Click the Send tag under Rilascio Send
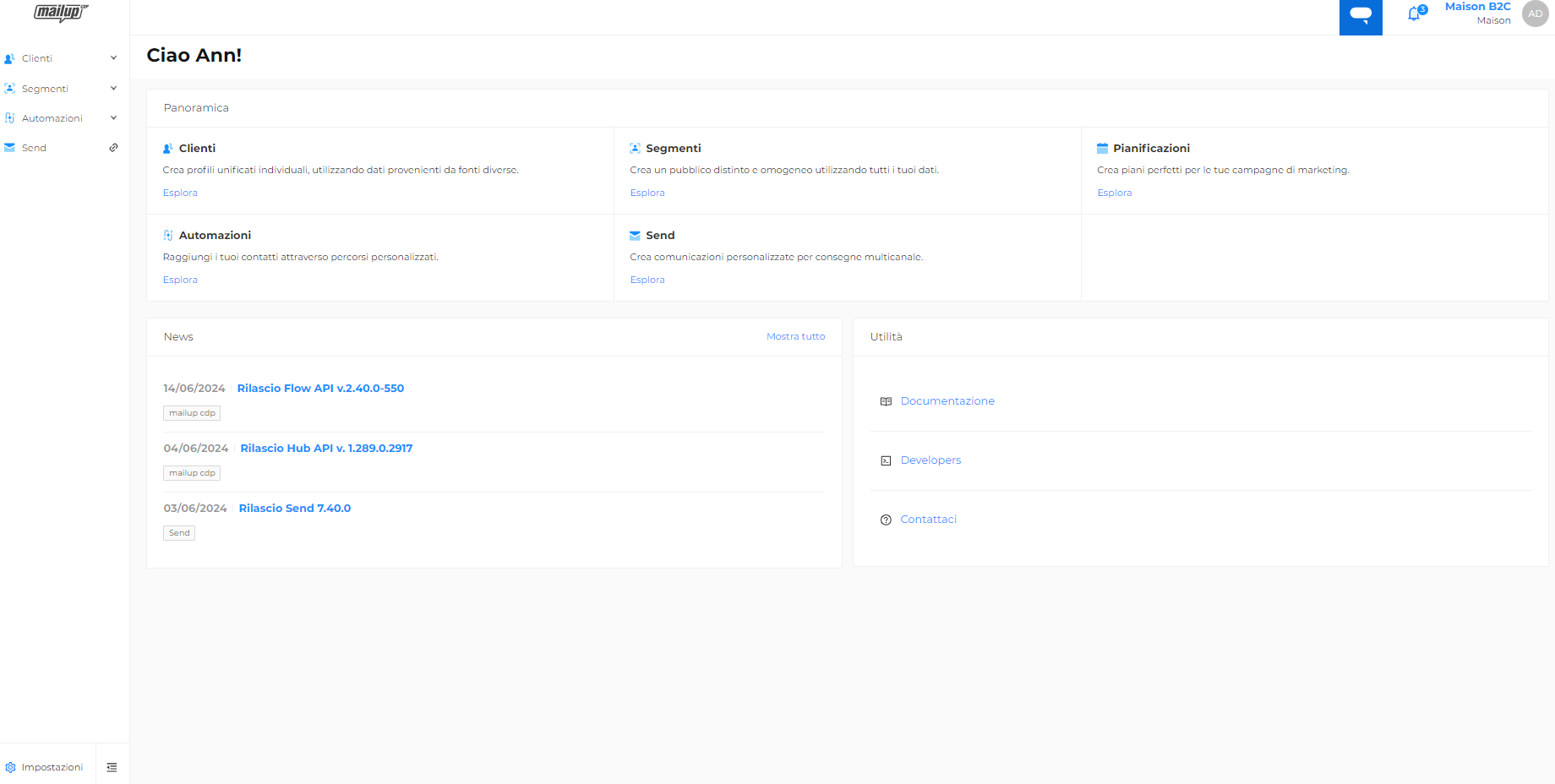1555x784 pixels. 179,533
